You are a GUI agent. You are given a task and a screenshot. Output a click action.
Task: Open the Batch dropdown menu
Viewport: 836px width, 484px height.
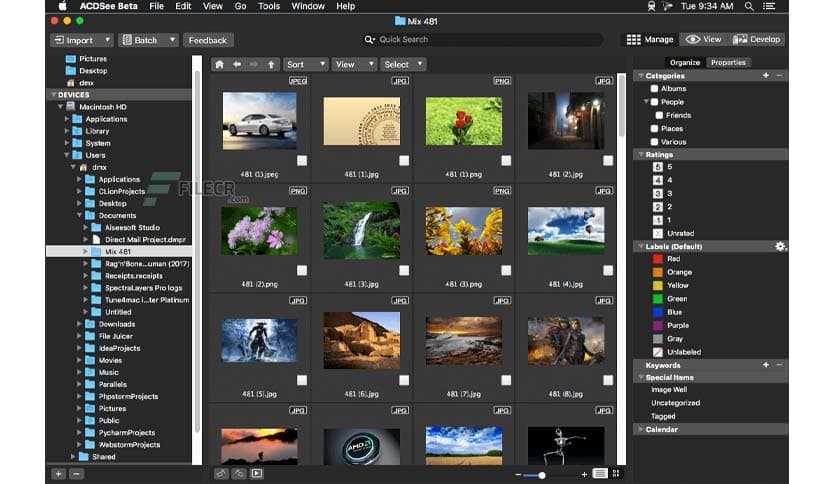point(148,40)
